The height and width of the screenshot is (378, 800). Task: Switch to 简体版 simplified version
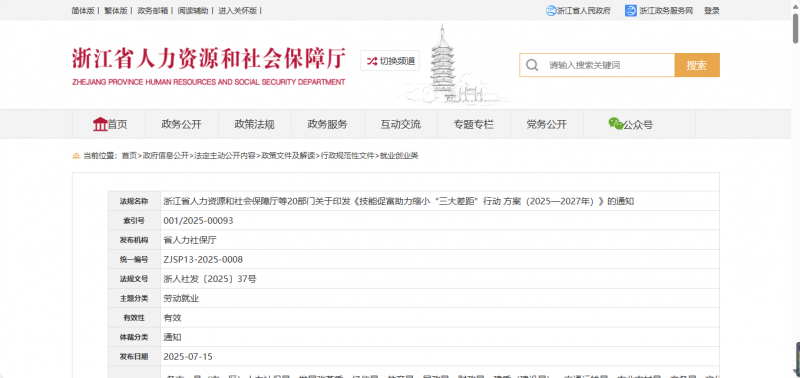pyautogui.click(x=83, y=11)
